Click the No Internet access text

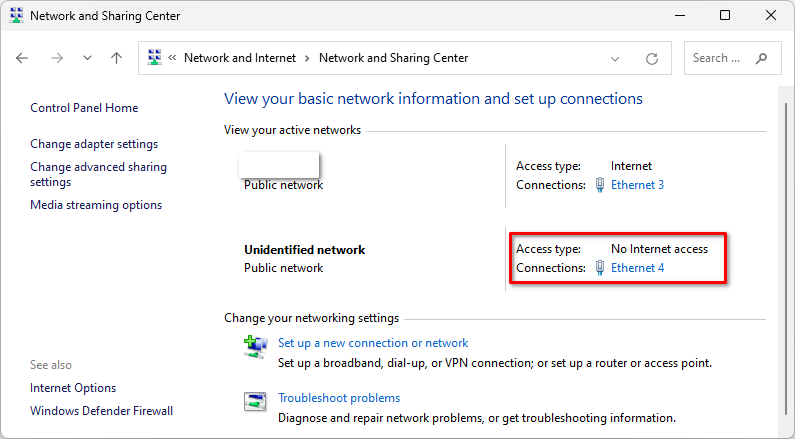click(659, 249)
